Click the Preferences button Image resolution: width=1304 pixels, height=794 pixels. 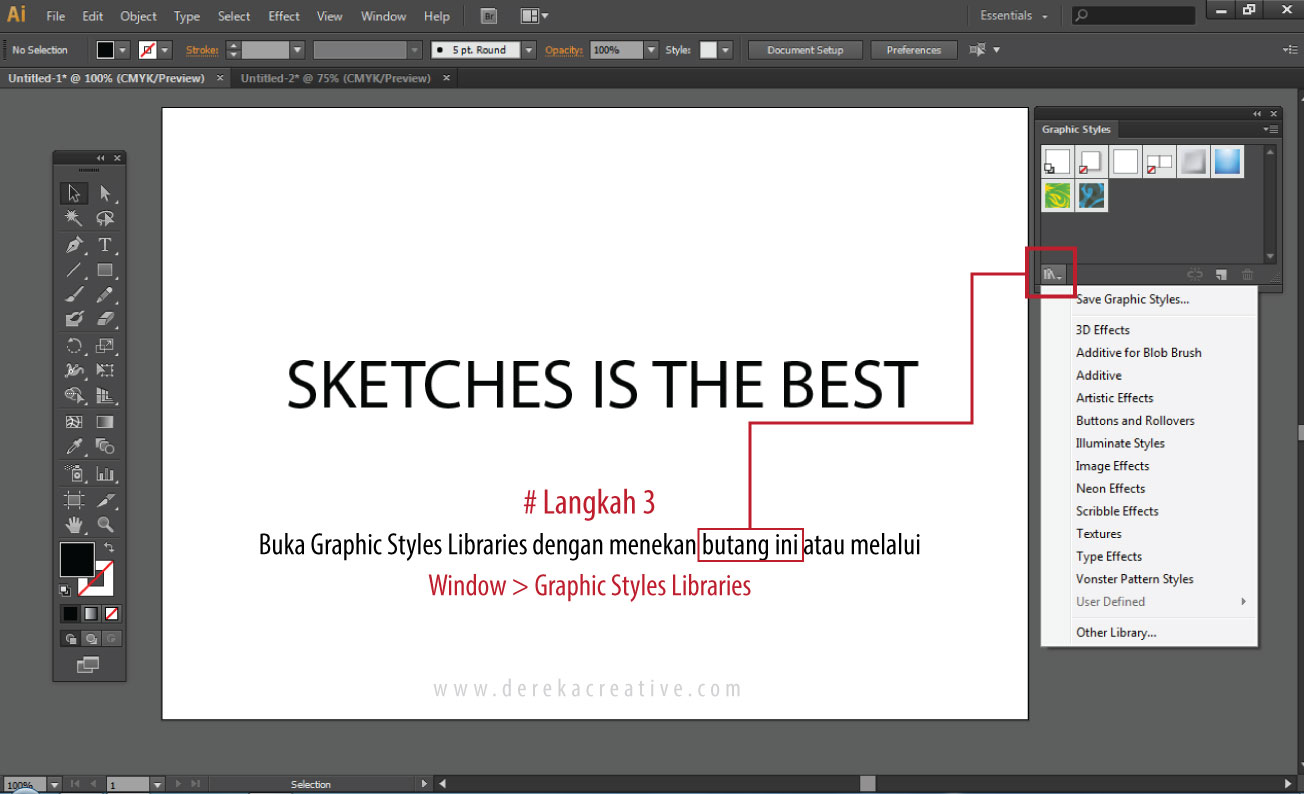[913, 50]
